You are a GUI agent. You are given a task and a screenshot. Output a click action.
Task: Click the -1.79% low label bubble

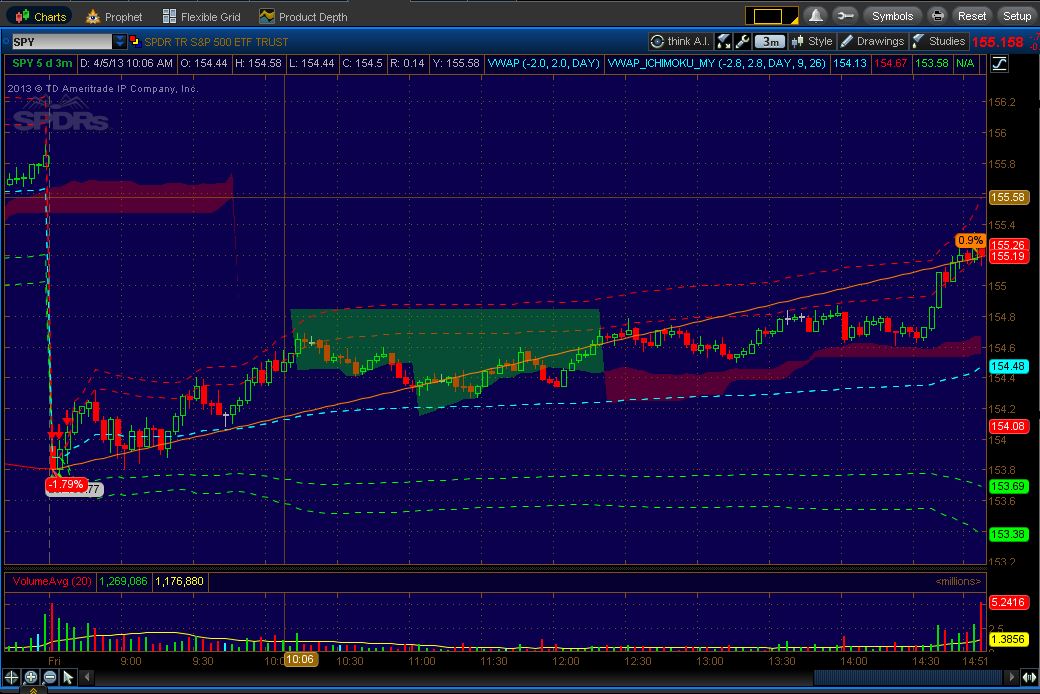tap(66, 485)
